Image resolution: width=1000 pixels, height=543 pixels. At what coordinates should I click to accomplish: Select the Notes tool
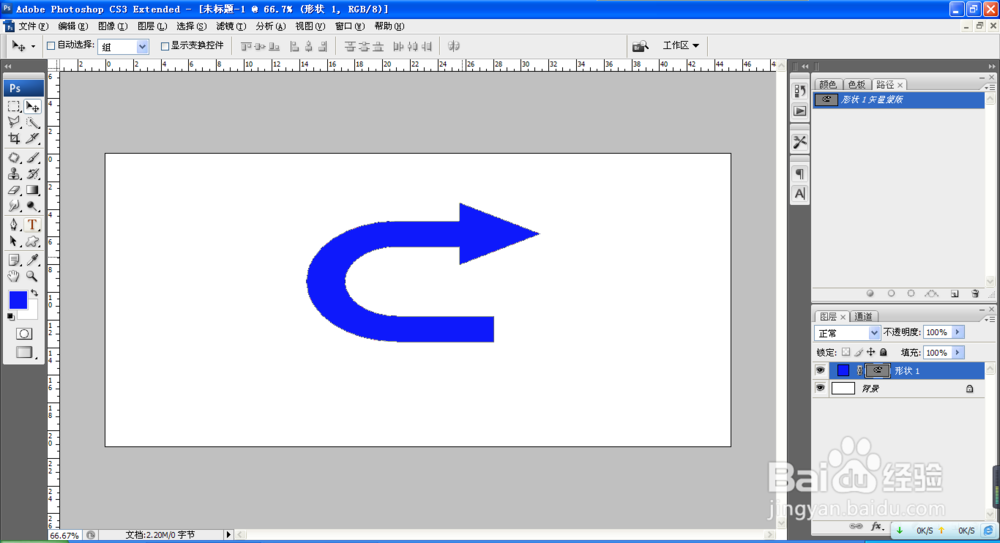tap(14, 260)
